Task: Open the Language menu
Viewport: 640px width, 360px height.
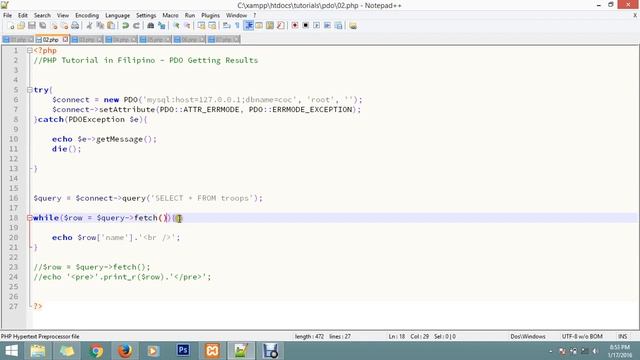Action: (118, 16)
